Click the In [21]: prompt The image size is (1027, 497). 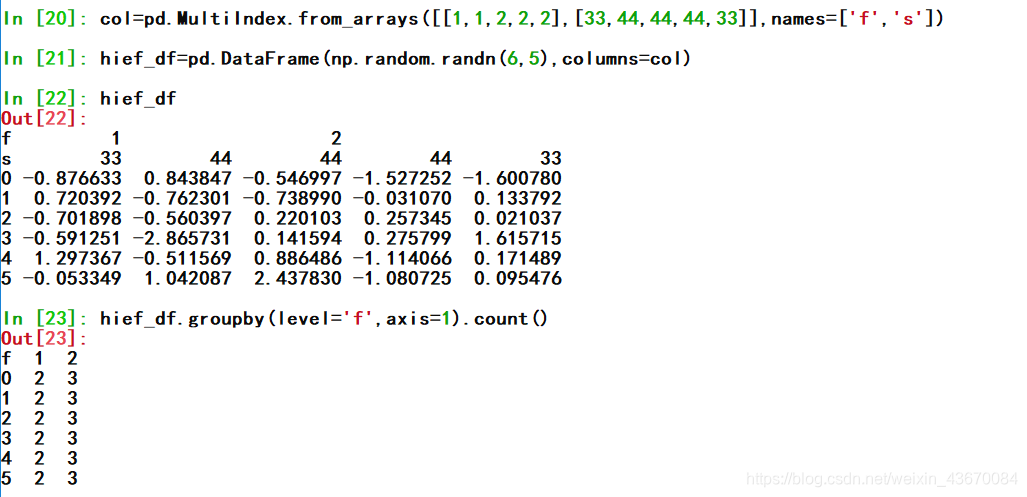[x=45, y=59]
